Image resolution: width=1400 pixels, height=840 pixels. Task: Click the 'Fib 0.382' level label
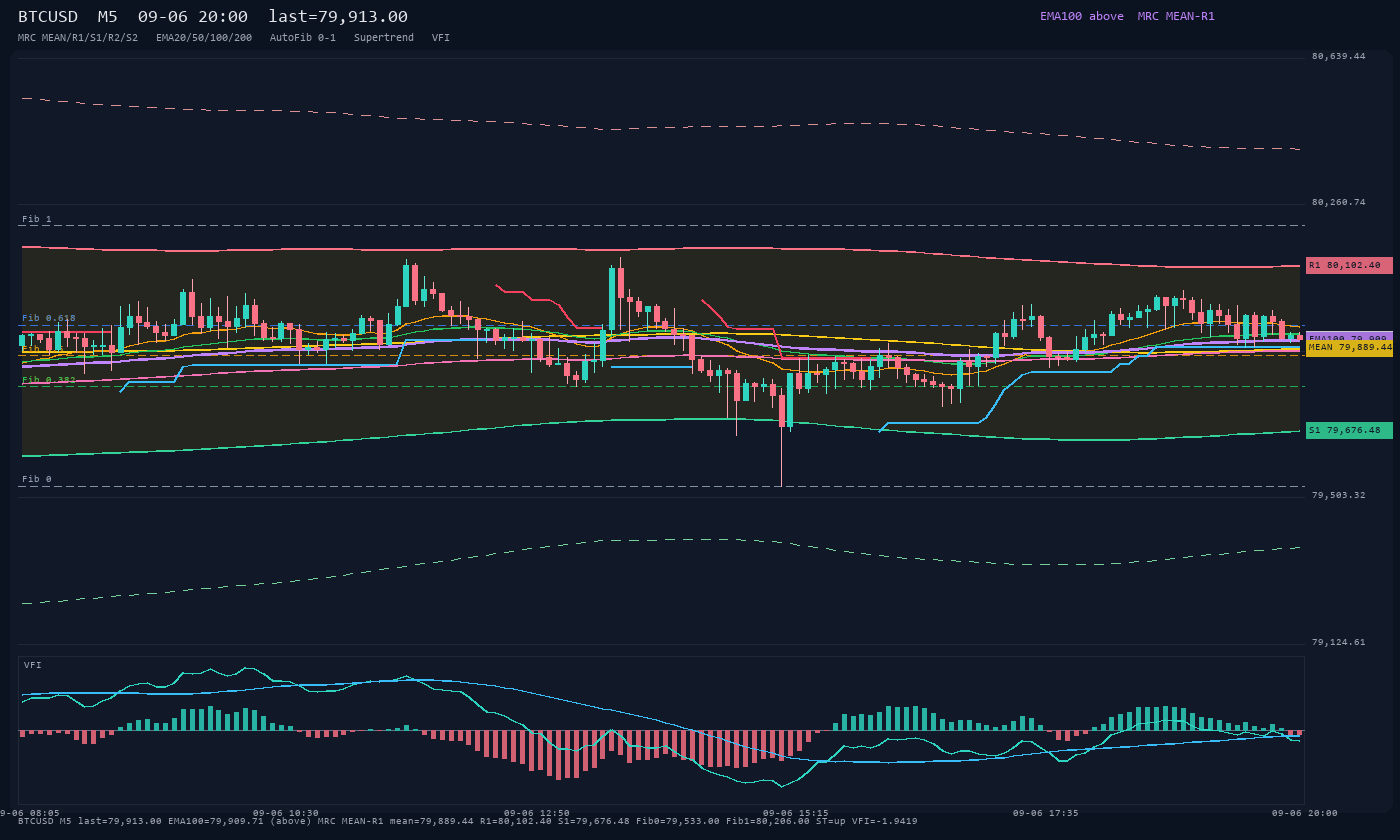49,380
